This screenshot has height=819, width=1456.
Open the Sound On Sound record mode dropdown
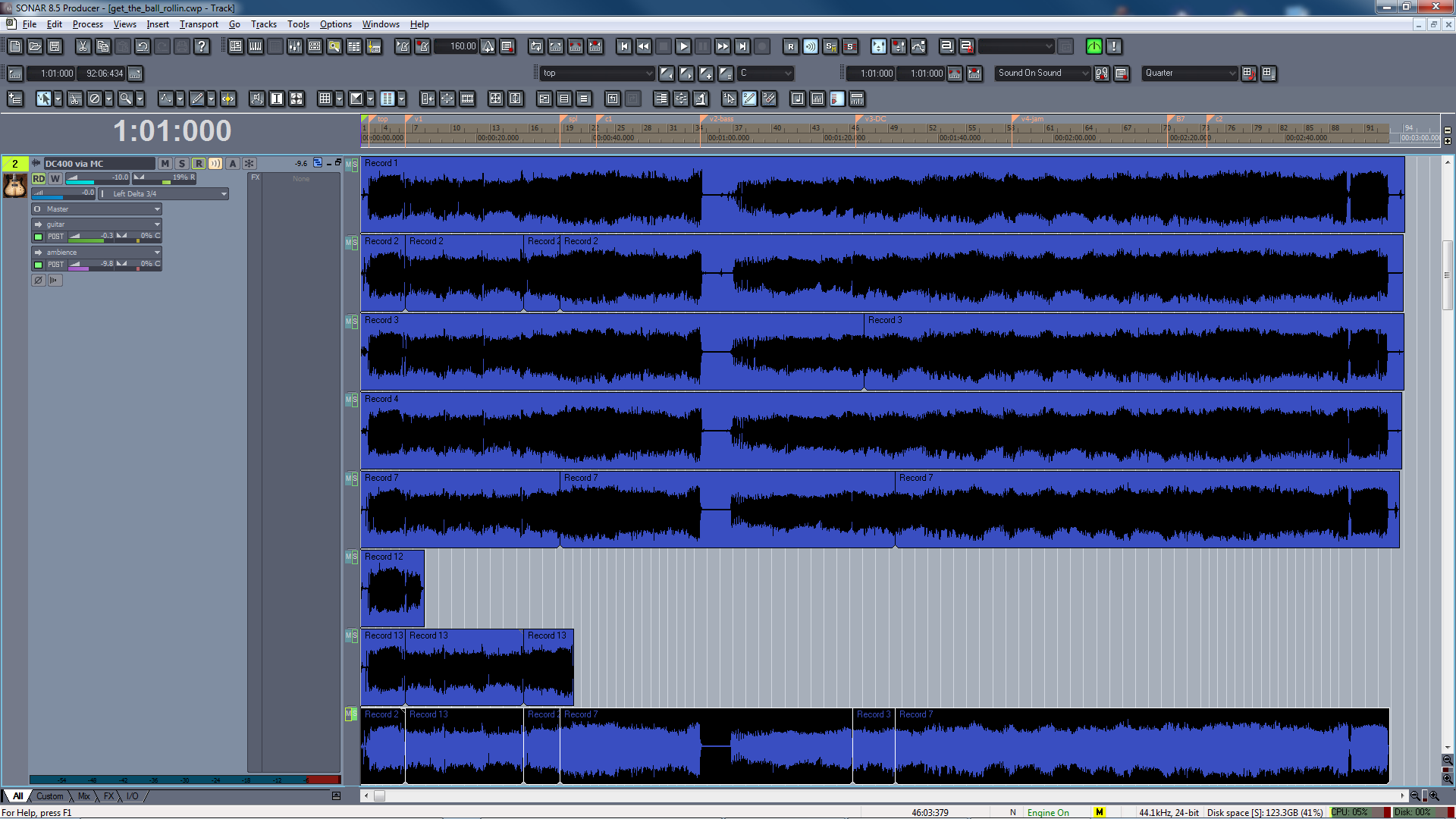(x=1043, y=74)
